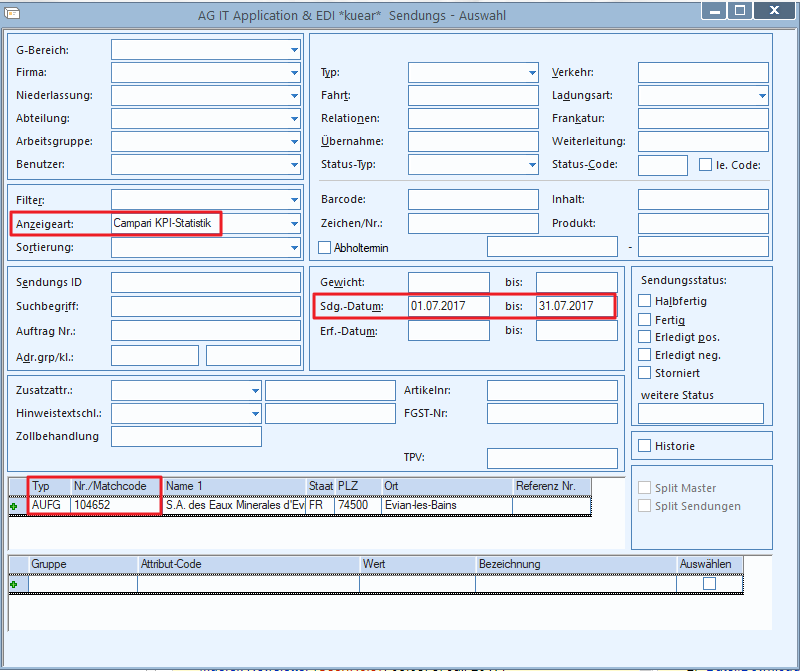Expand the Hinweistextschl. dropdown
800x671 pixels.
click(x=255, y=413)
